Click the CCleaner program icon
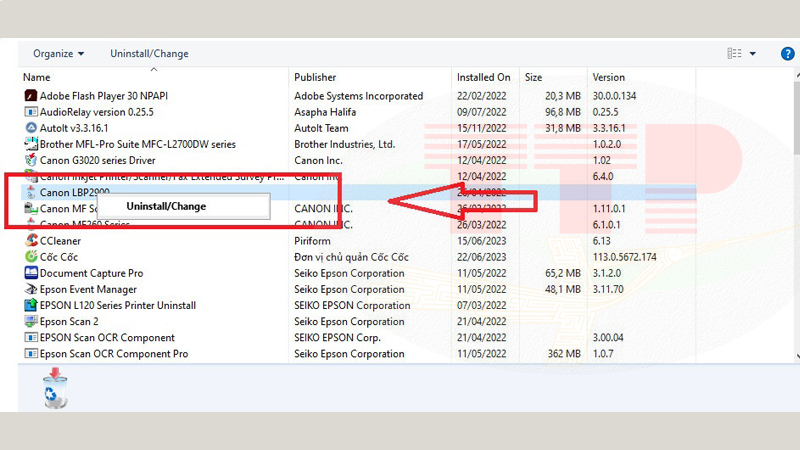This screenshot has width=800, height=450. [x=30, y=241]
